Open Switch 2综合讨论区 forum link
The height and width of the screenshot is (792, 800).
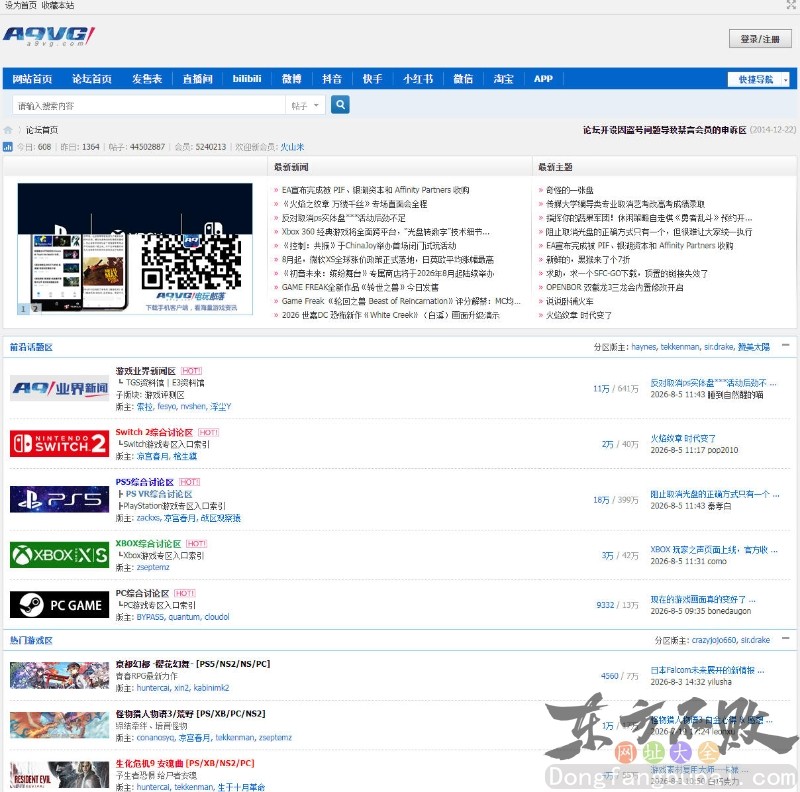click(154, 432)
